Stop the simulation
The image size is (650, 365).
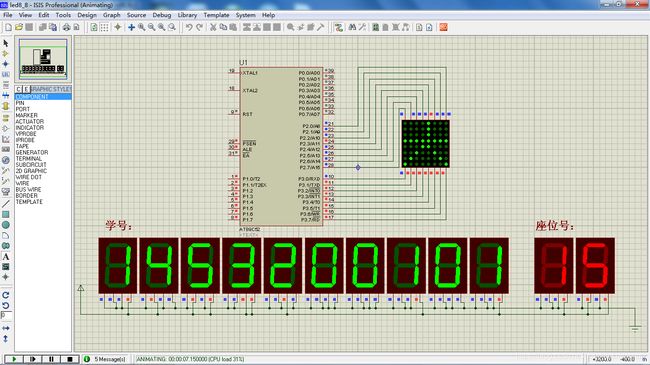(x=70, y=359)
